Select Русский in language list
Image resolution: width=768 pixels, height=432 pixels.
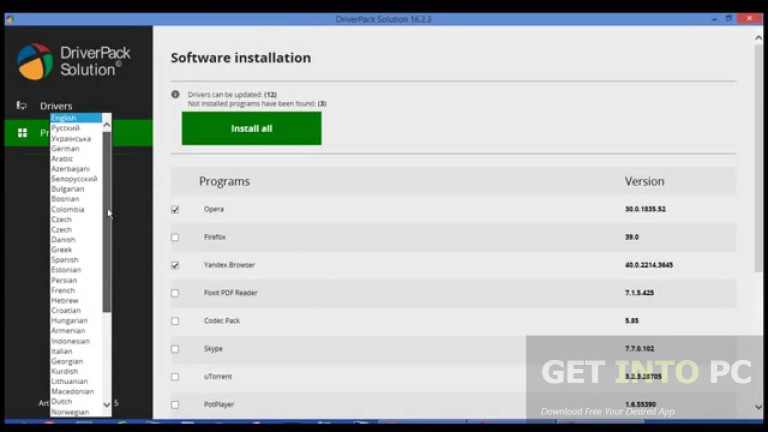tap(65, 128)
